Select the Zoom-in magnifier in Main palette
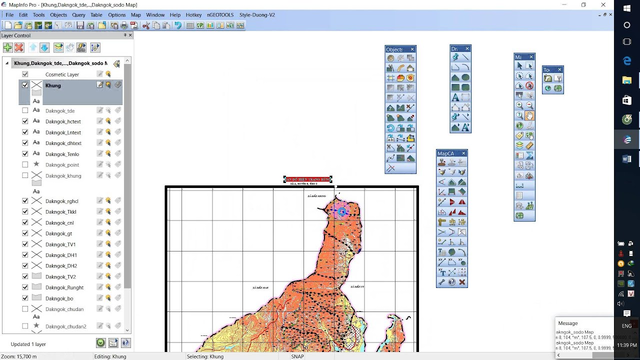This screenshot has width=640, height=360. [519, 106]
